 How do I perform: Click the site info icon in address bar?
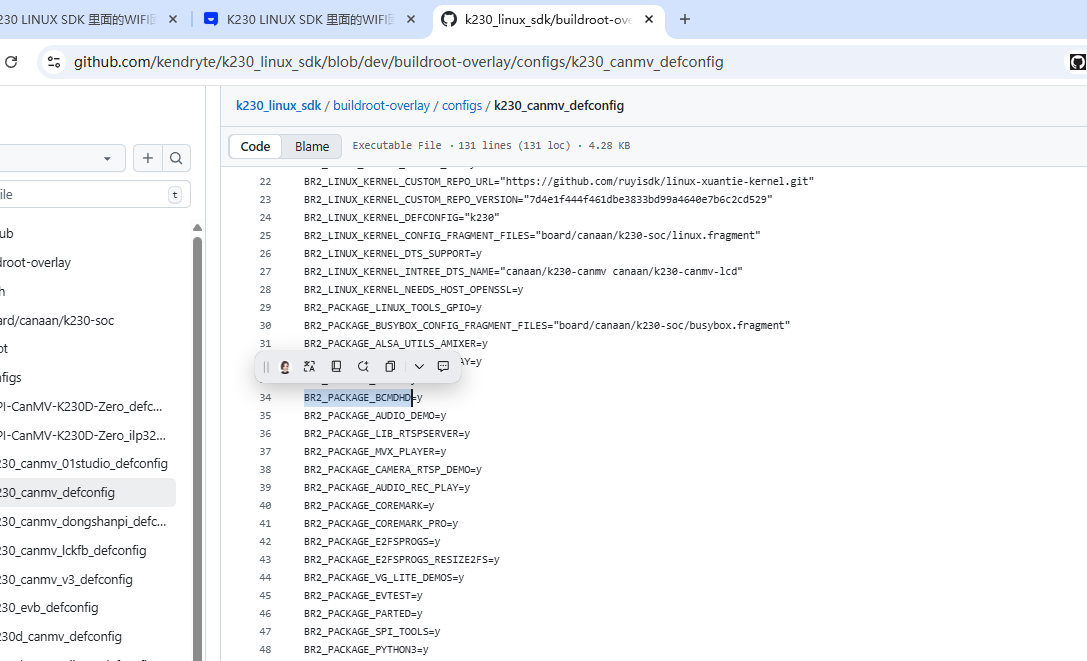tap(54, 62)
